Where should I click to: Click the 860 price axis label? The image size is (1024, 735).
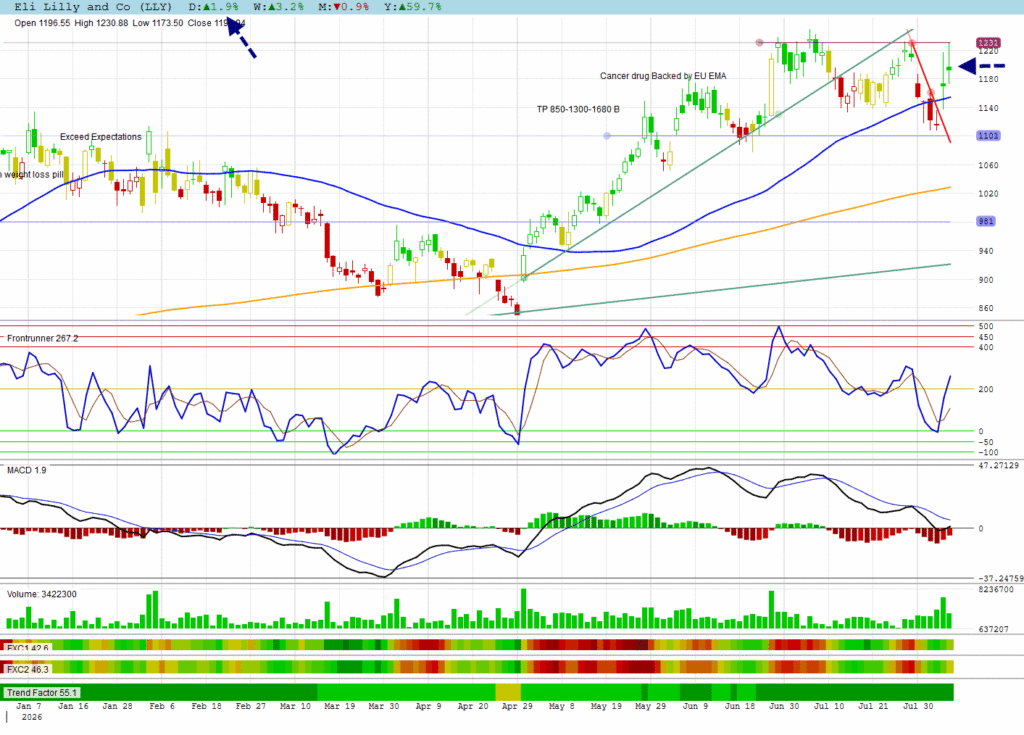point(985,308)
